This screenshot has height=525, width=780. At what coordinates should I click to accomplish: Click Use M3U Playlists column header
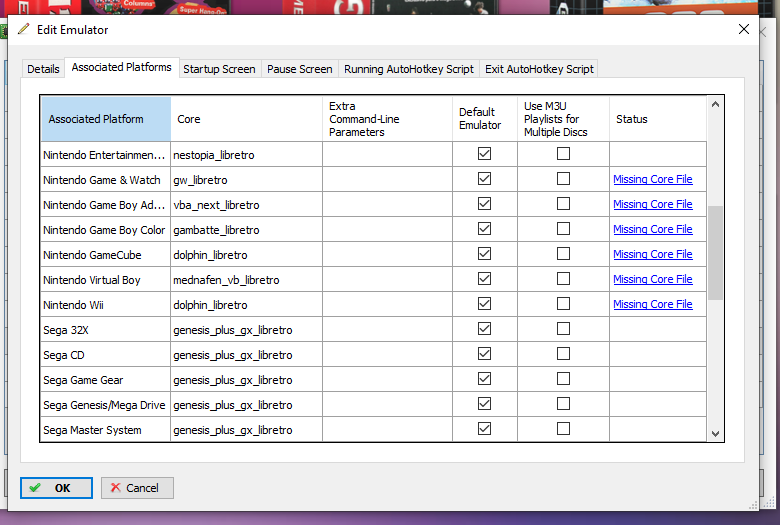coord(564,119)
